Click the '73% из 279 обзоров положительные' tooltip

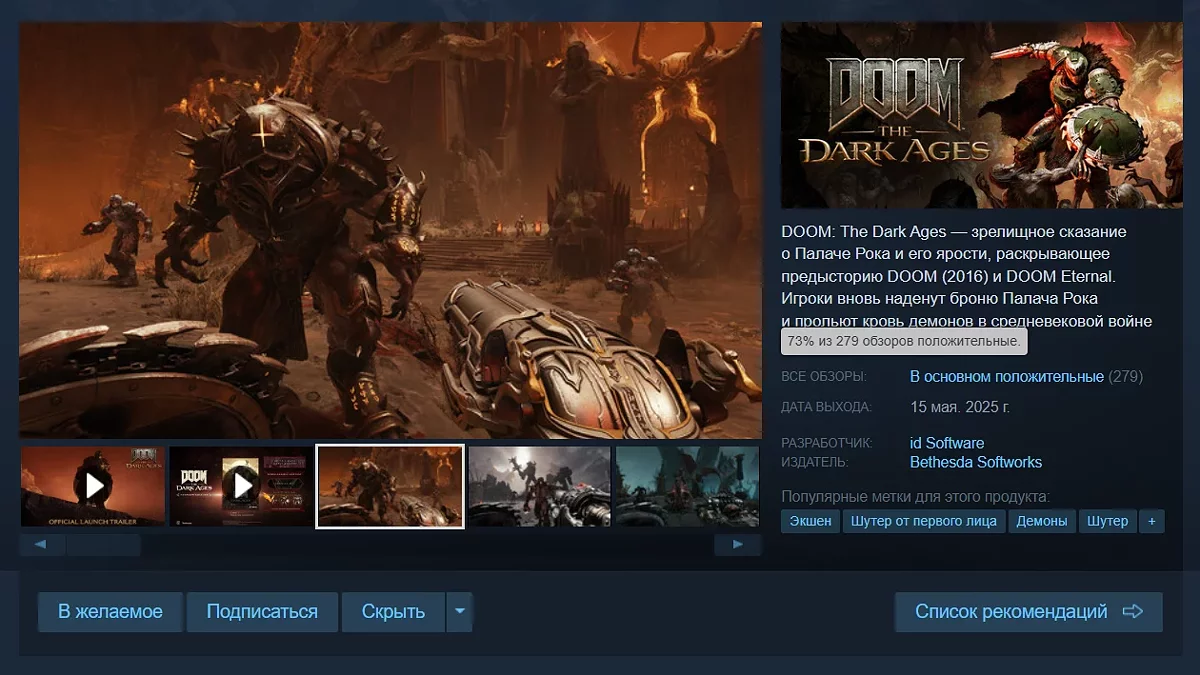click(904, 341)
